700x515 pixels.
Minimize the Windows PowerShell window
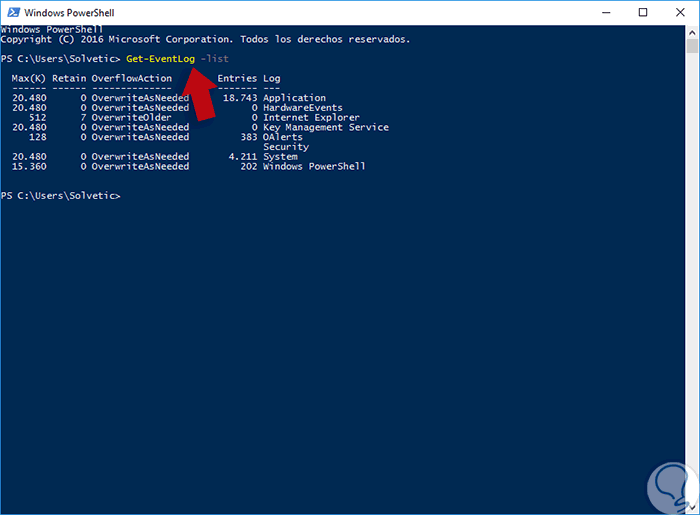coord(598,12)
